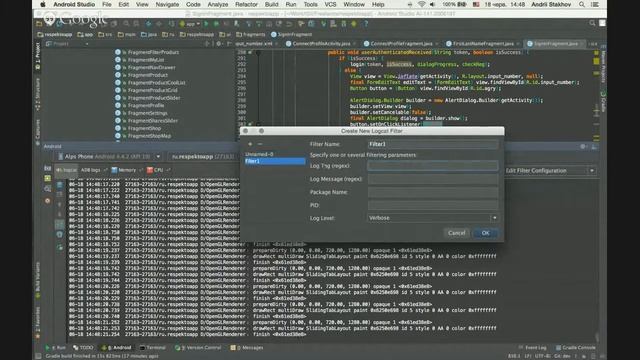Open the Alps Phone device dropdown
The width and height of the screenshot is (640, 360).
point(109,156)
